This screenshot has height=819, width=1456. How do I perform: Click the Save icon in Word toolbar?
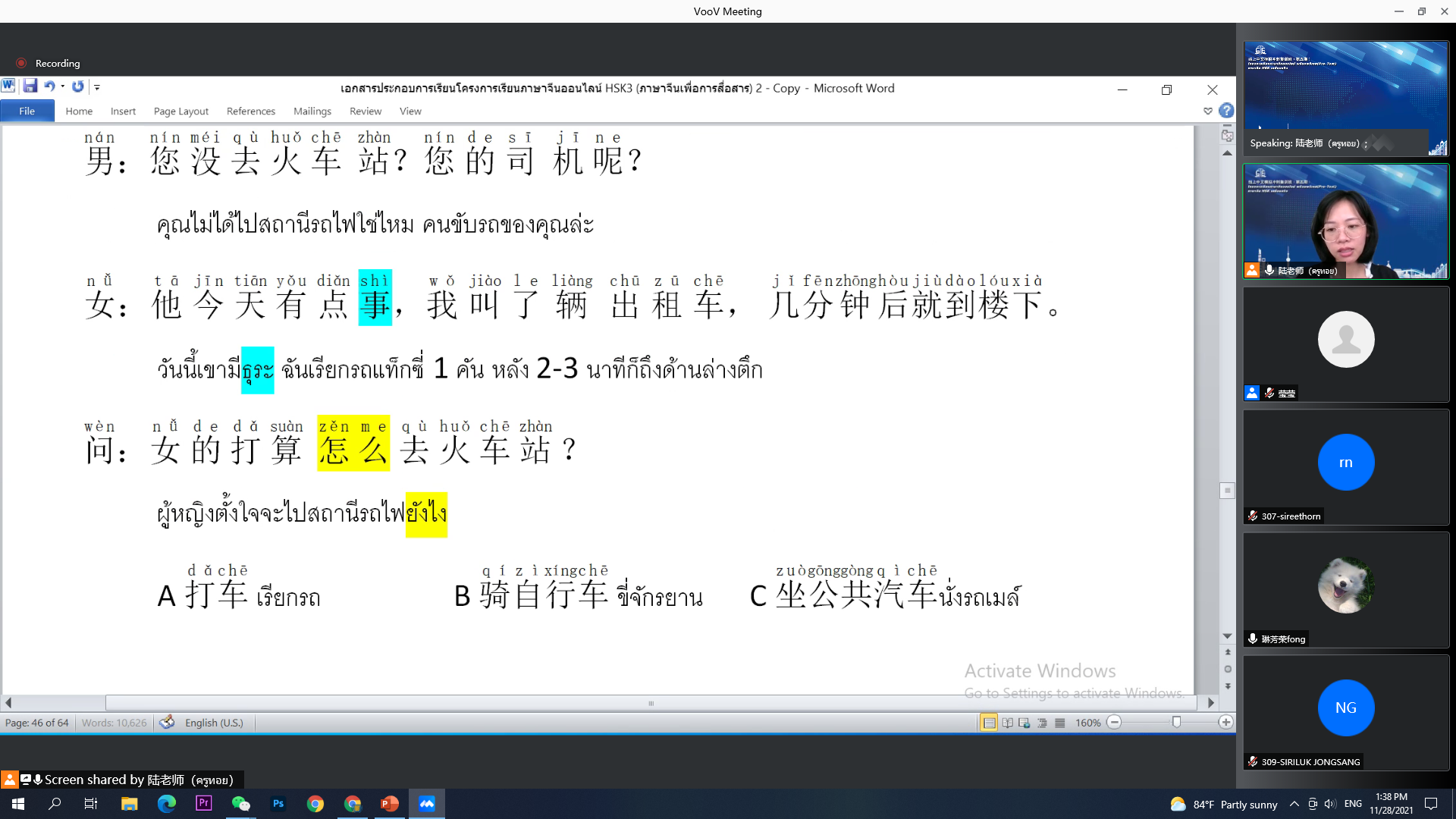click(x=30, y=86)
